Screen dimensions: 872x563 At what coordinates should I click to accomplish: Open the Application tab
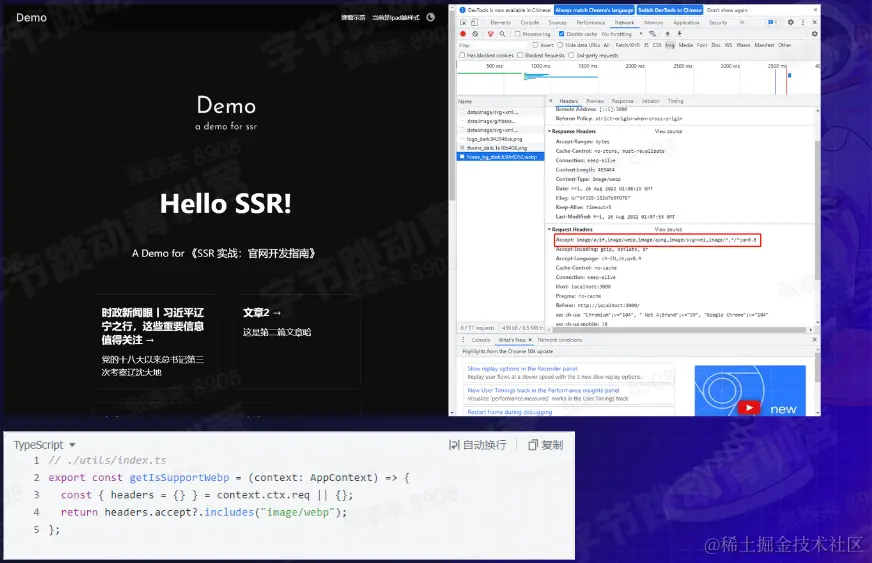pos(686,23)
